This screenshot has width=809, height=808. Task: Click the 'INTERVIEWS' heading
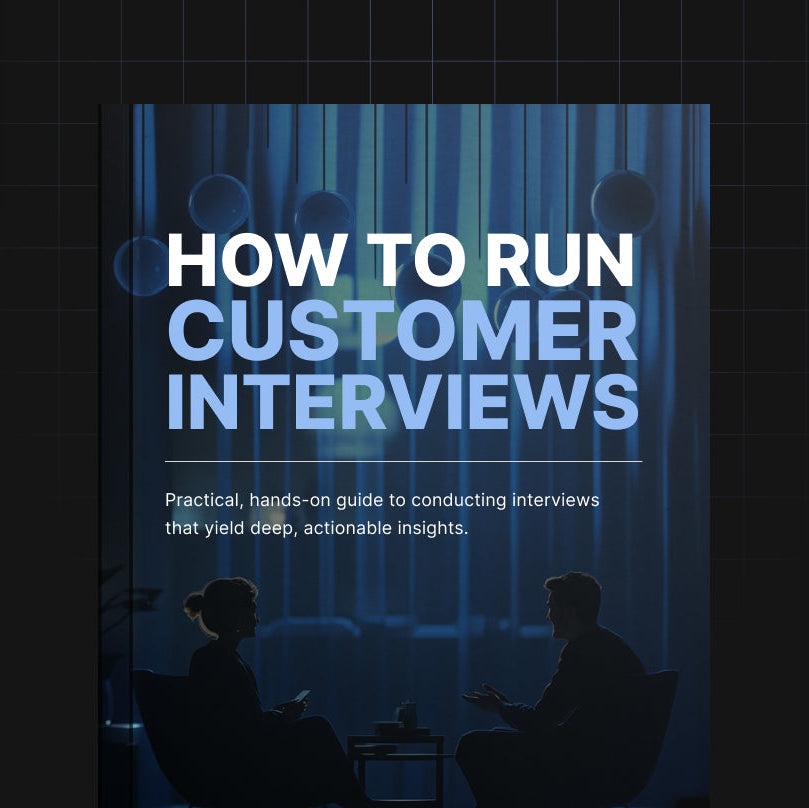pyautogui.click(x=404, y=398)
